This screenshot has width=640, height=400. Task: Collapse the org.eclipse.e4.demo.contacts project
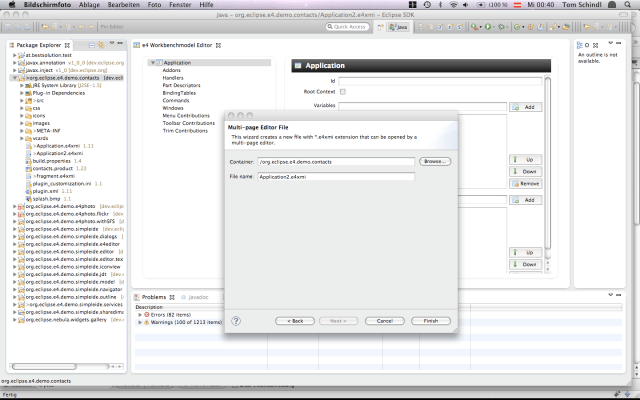tap(13, 78)
